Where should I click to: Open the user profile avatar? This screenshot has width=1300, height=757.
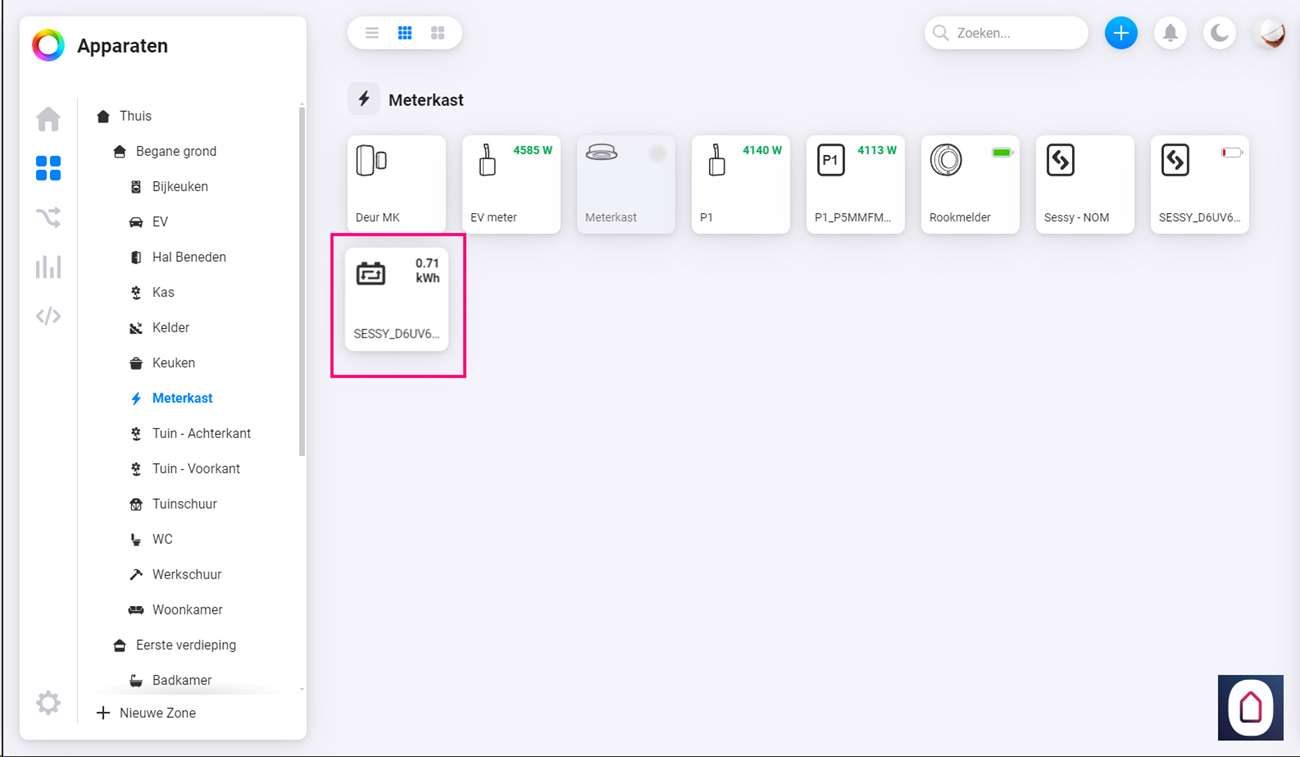pos(1270,33)
